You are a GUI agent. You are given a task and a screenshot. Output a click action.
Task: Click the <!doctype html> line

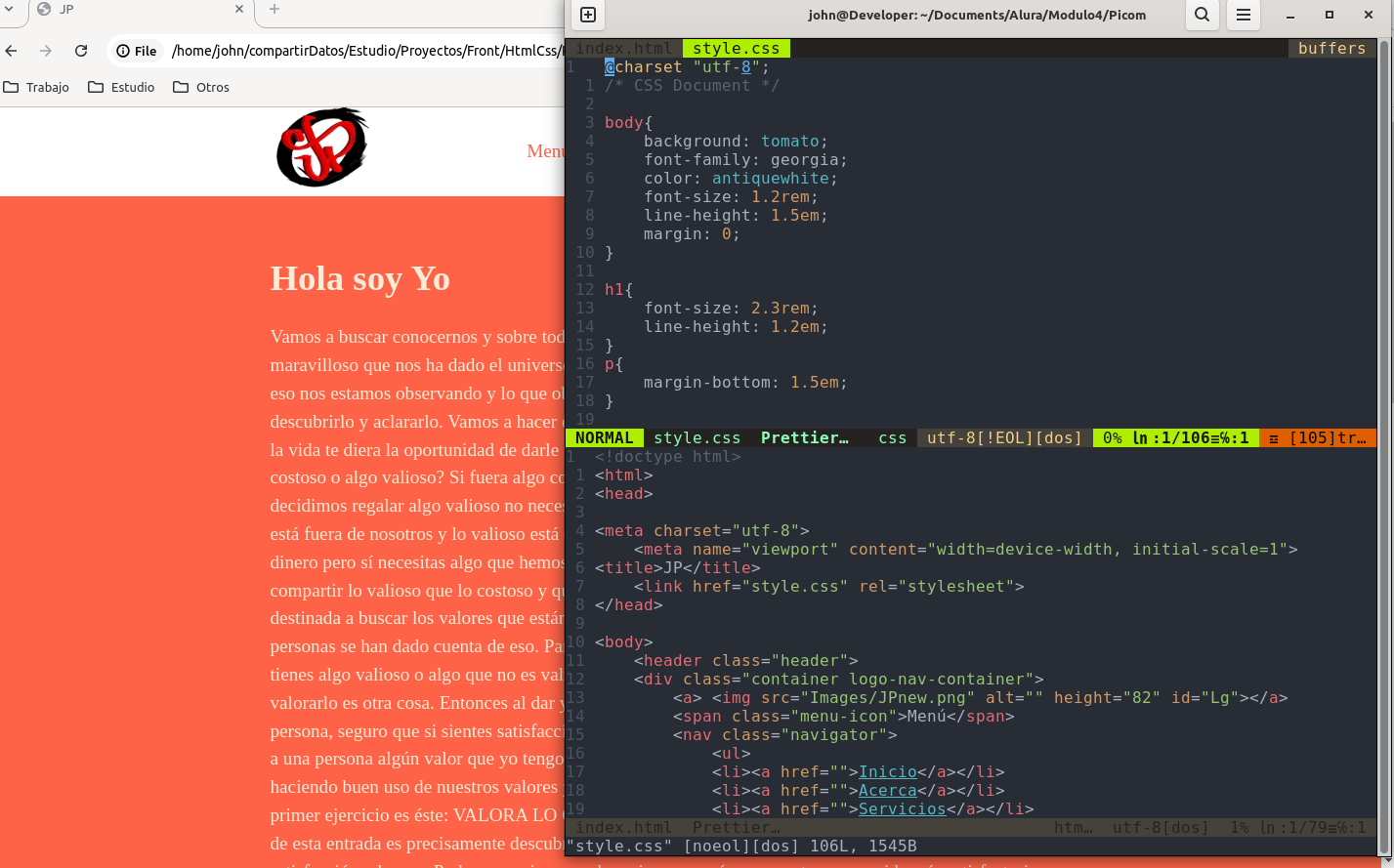coord(668,457)
